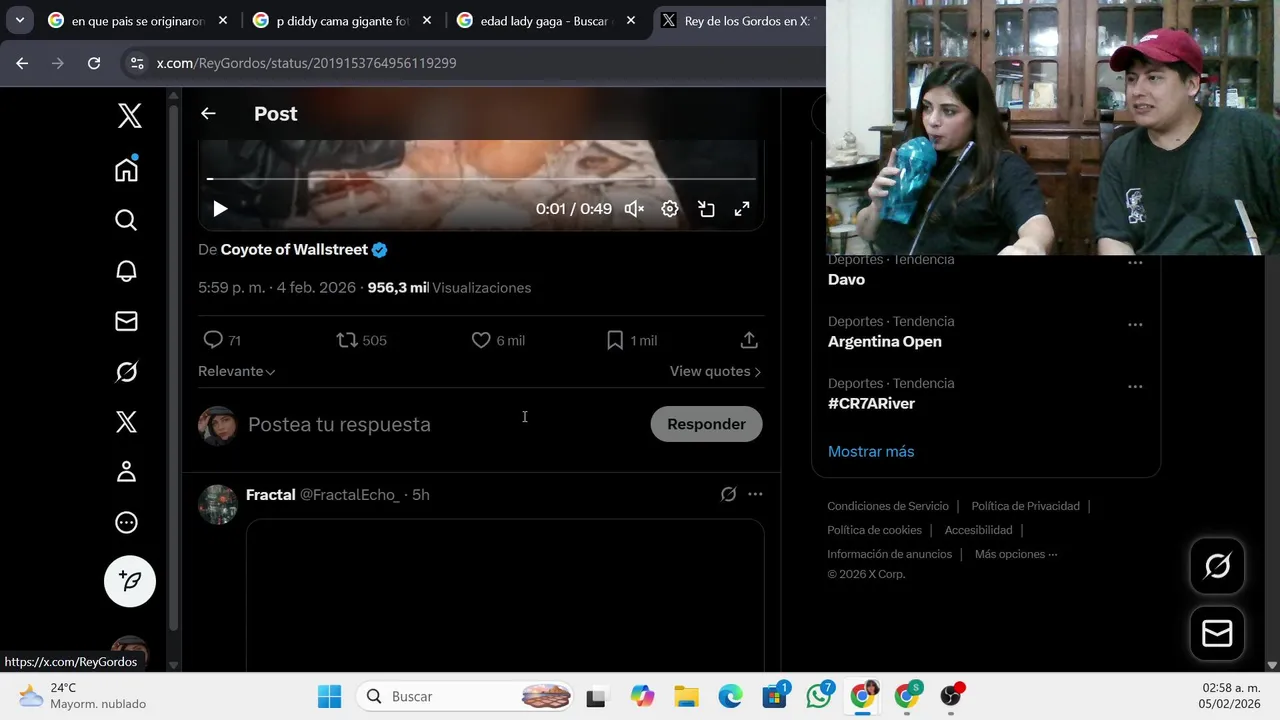Select 'Rey de los Gordos en X' tab
Screen dimensions: 1280x720
tap(738, 21)
